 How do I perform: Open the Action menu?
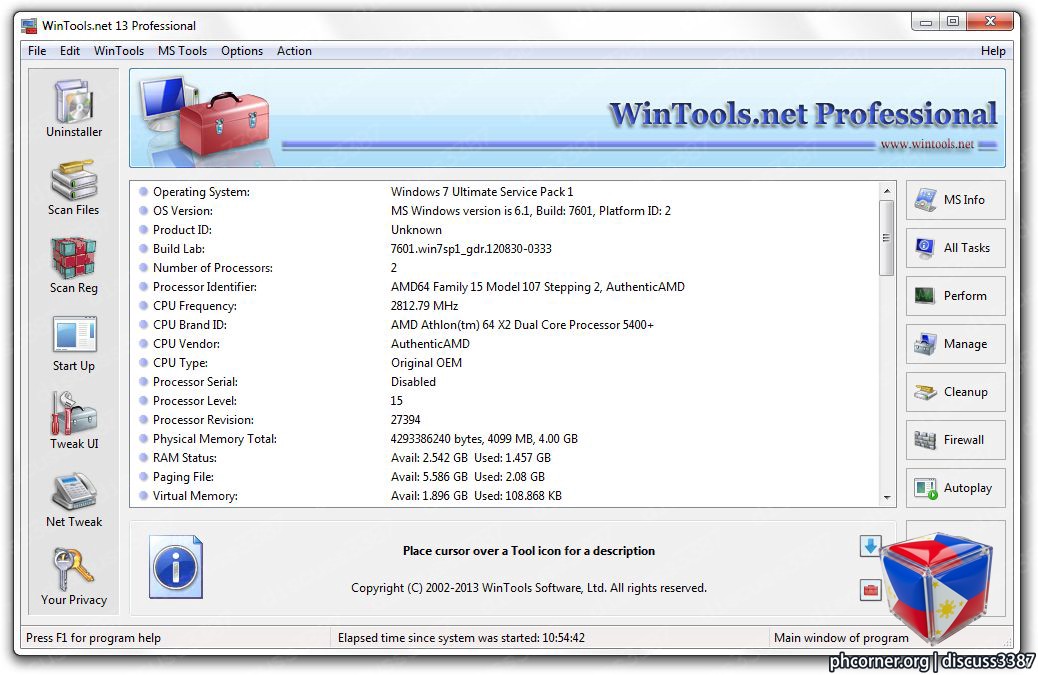click(x=294, y=51)
